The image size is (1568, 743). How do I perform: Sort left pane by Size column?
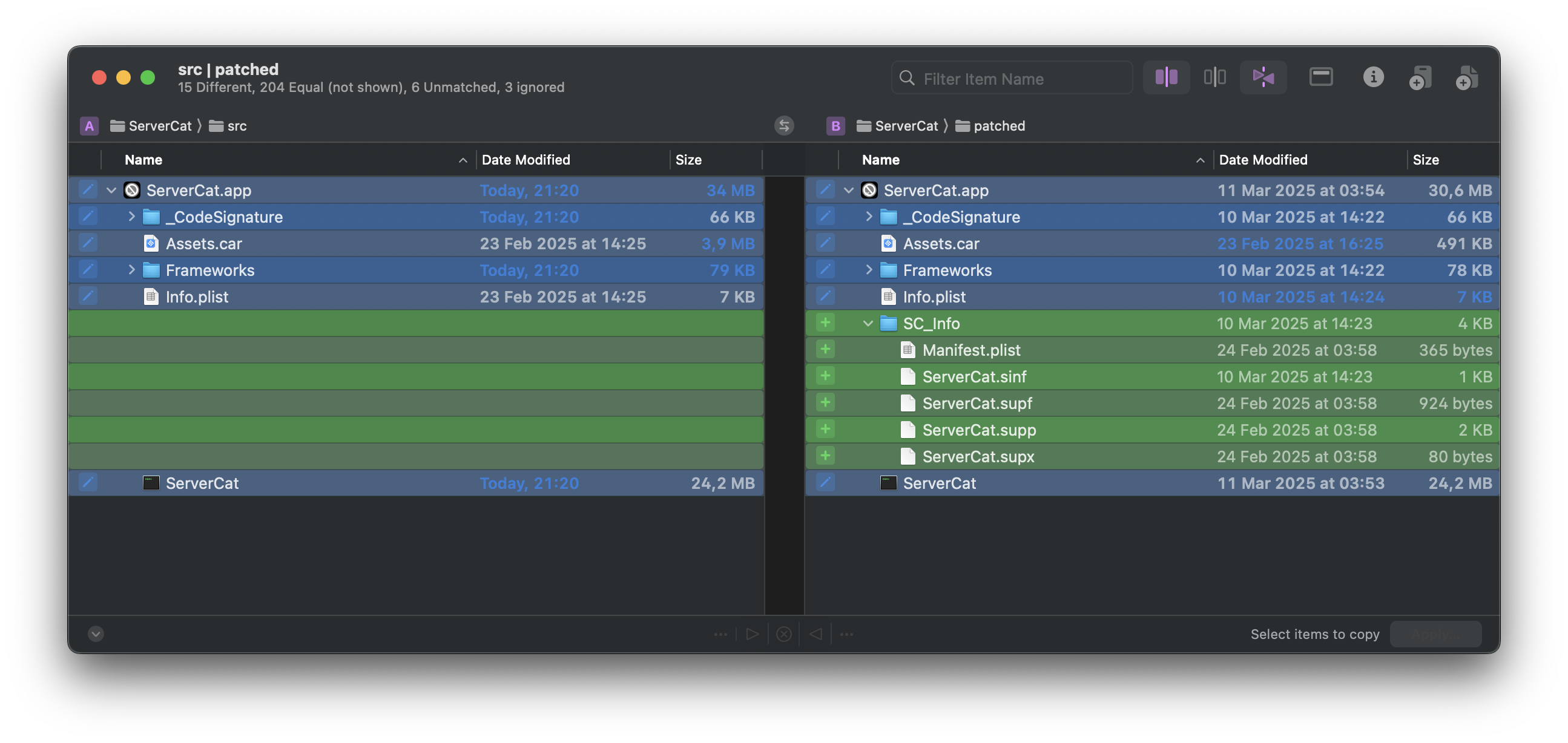pyautogui.click(x=716, y=160)
